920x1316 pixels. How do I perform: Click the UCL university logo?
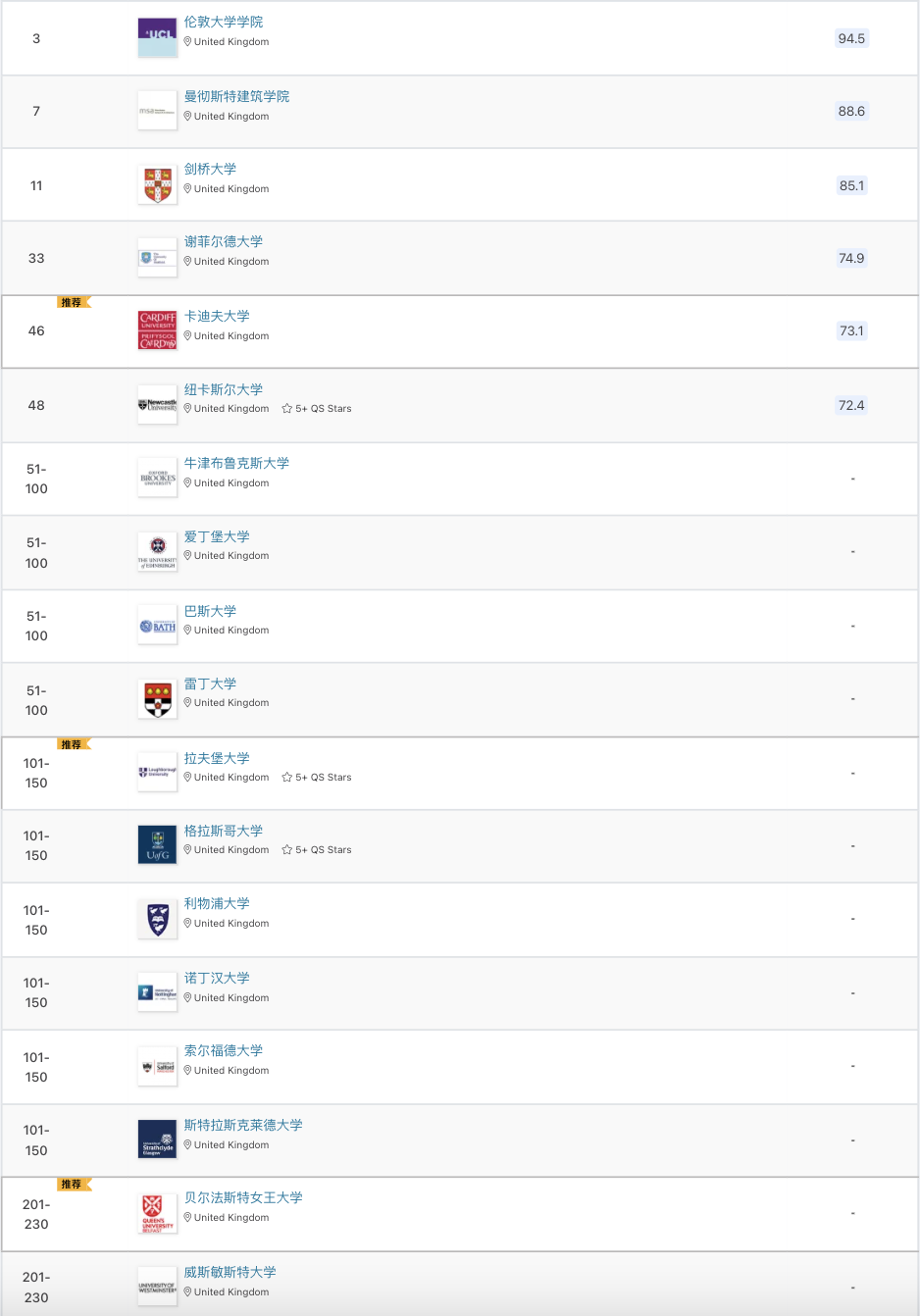(x=157, y=37)
